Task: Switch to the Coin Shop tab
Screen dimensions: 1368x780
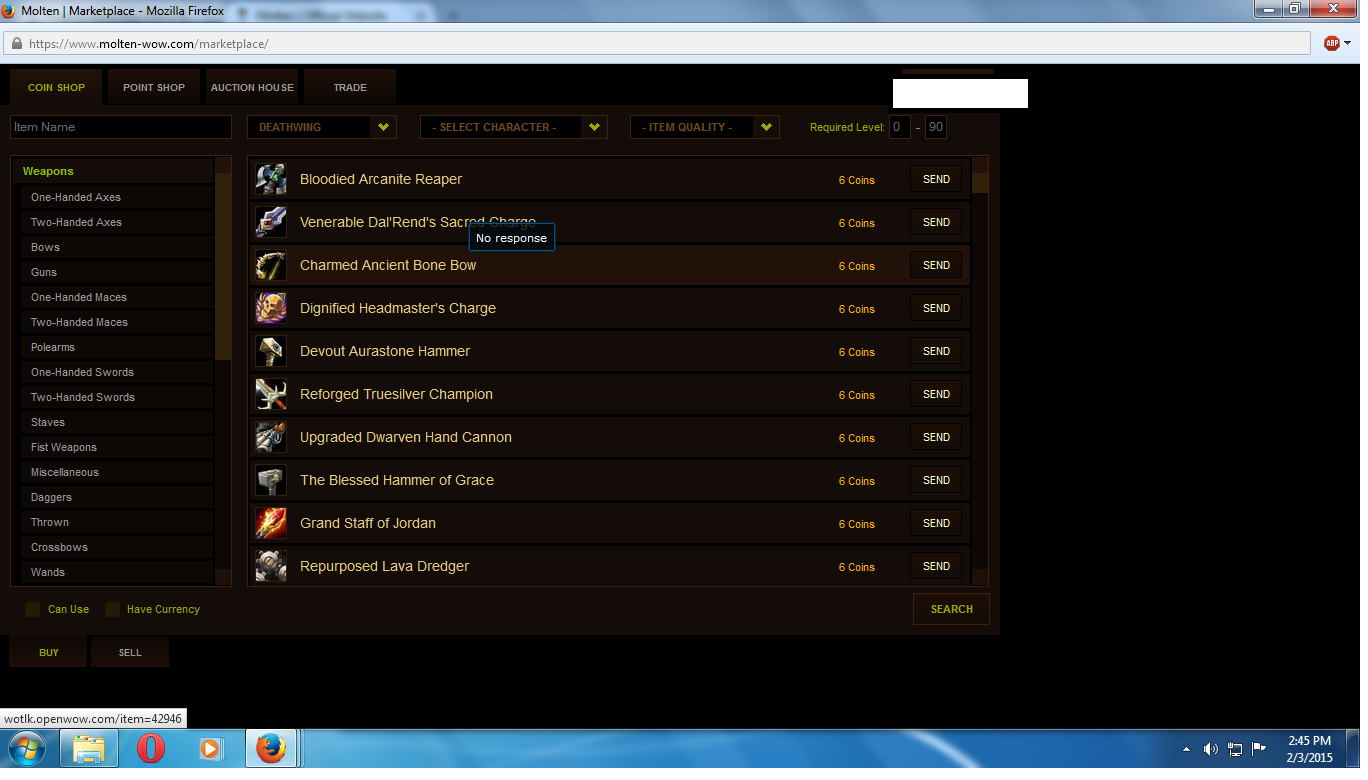Action: pos(56,87)
